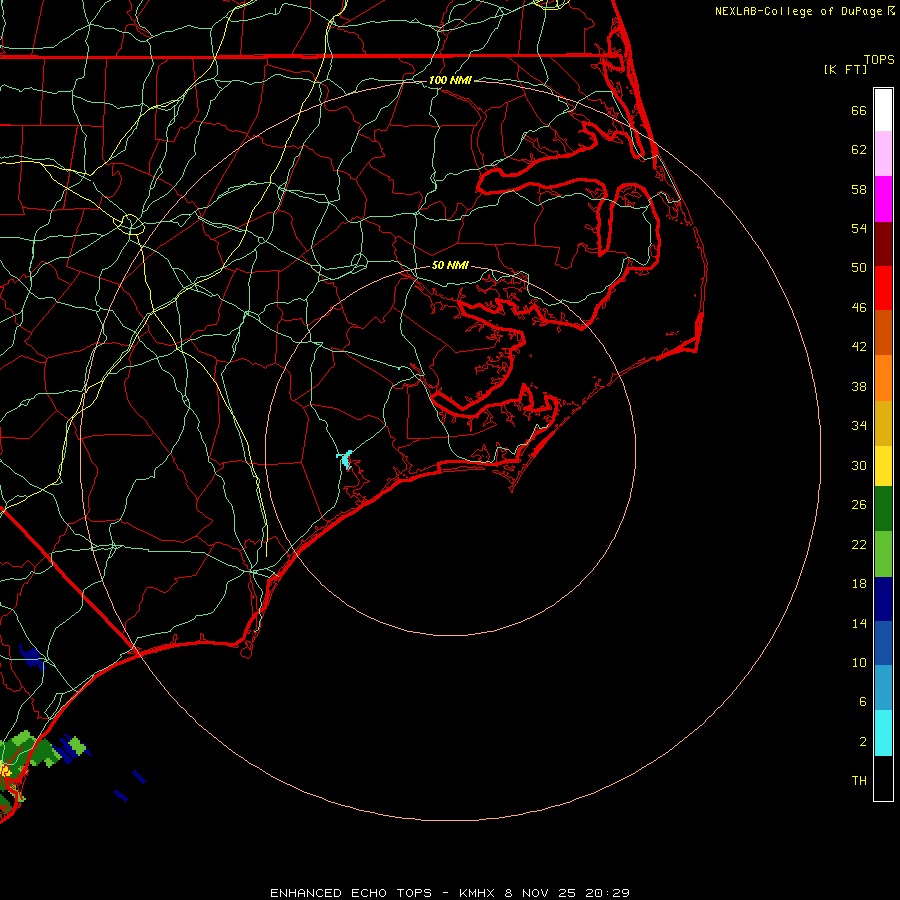900x900 pixels.
Task: Click the 62 legend value
Action: [859, 150]
